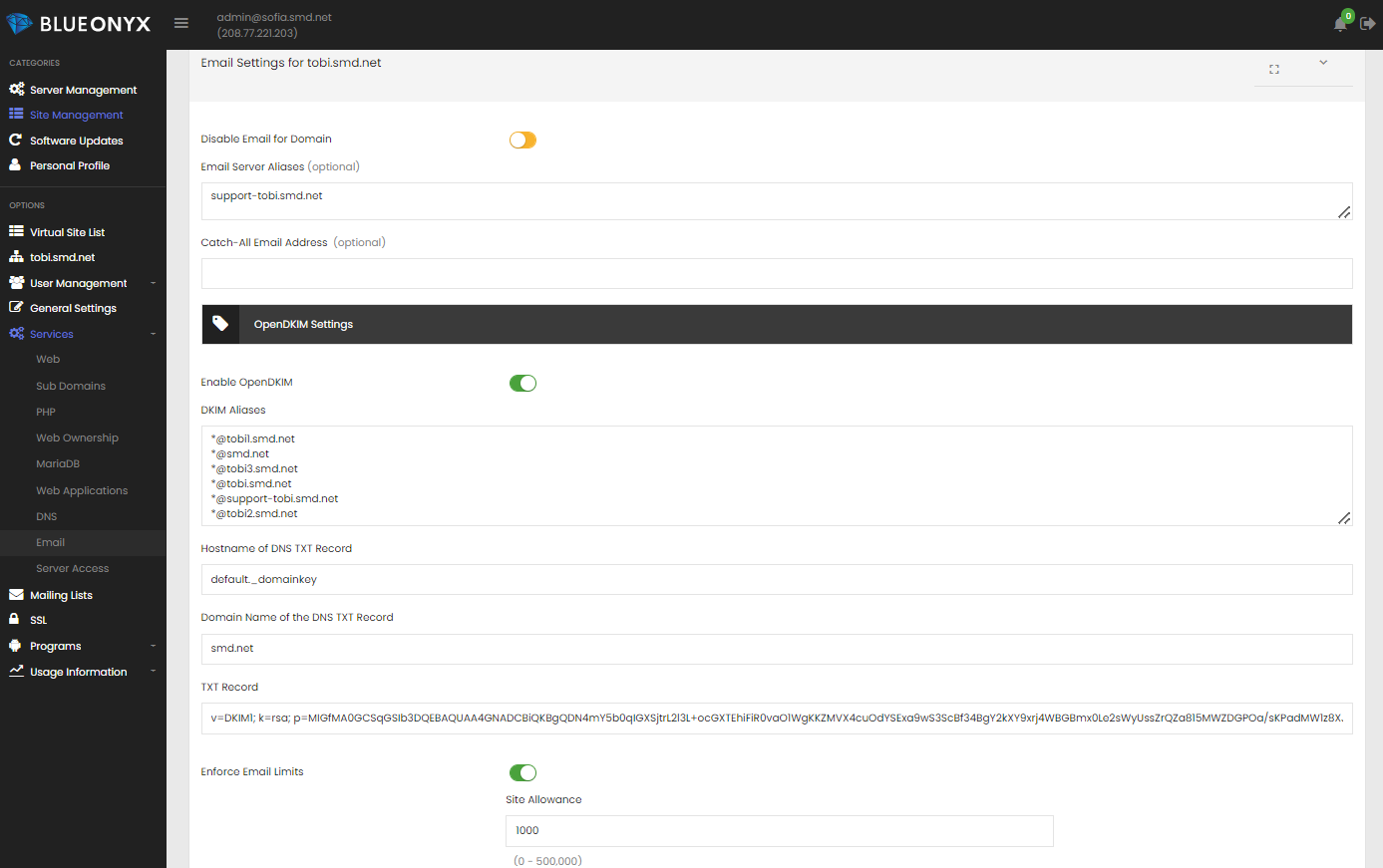Viewport: 1383px width, 868px height.
Task: Open the notifications bell icon
Action: (1340, 24)
